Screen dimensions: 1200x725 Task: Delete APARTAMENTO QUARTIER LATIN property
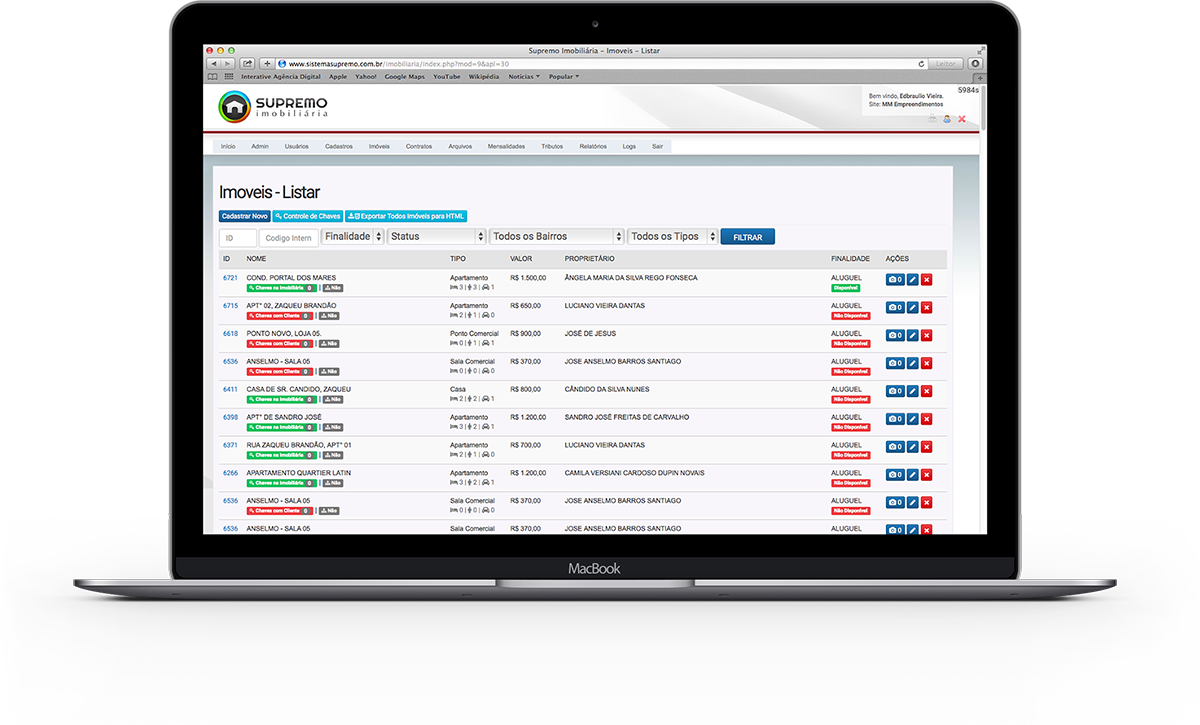pos(926,475)
